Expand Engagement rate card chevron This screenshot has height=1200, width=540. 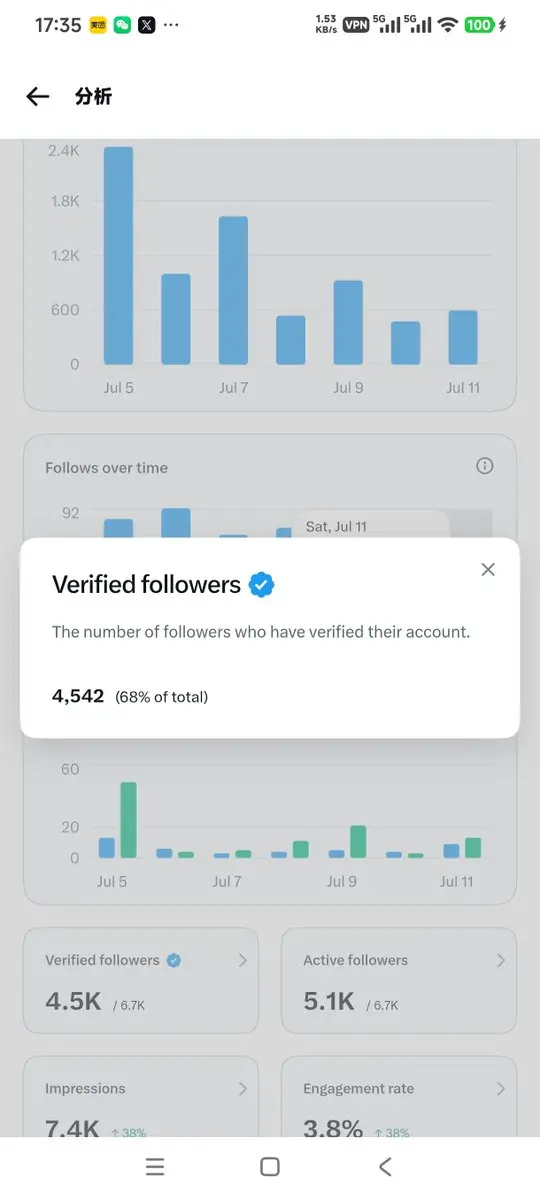(x=501, y=1089)
